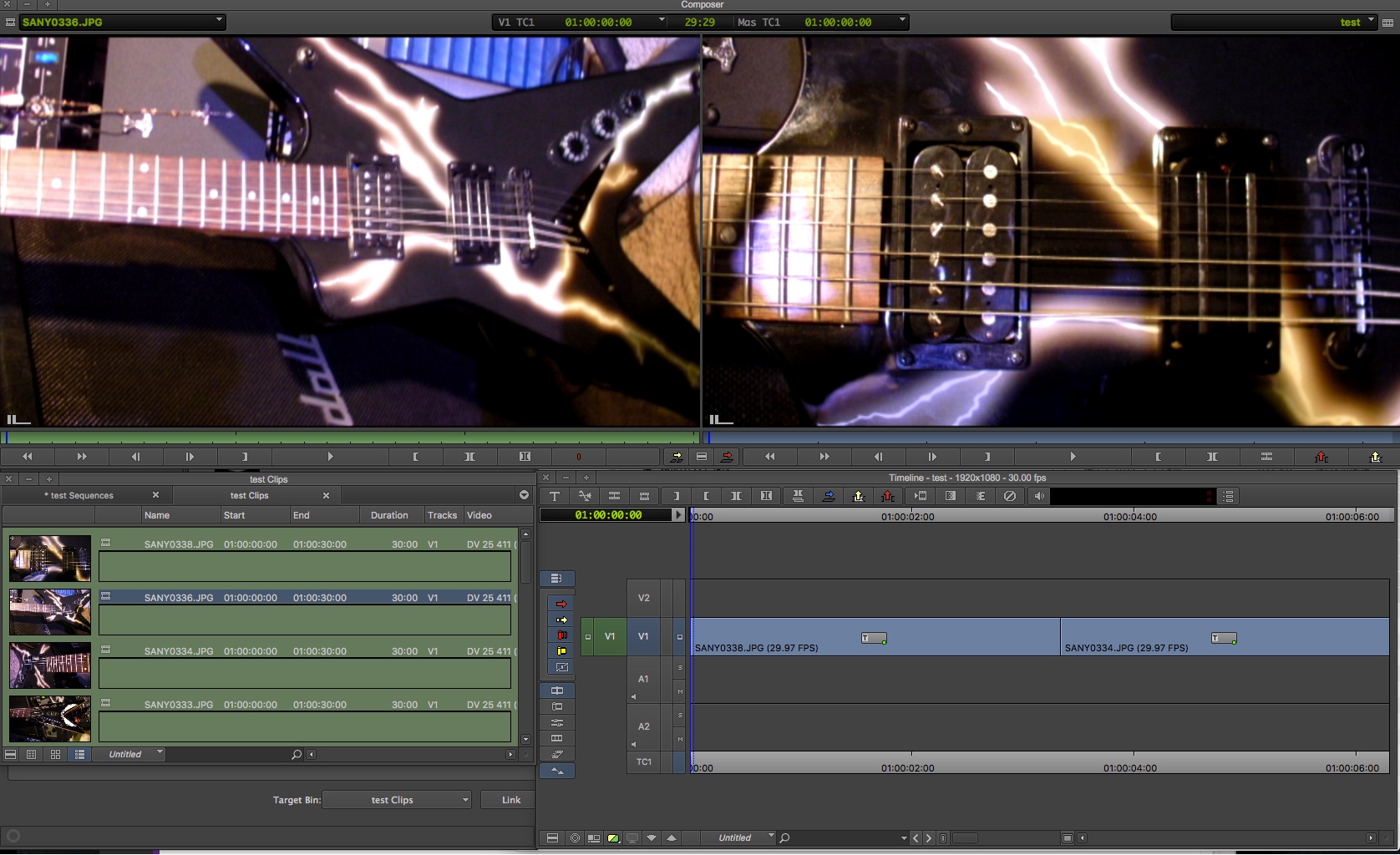Open source V1 TC1 timecode dropdown

(x=662, y=20)
